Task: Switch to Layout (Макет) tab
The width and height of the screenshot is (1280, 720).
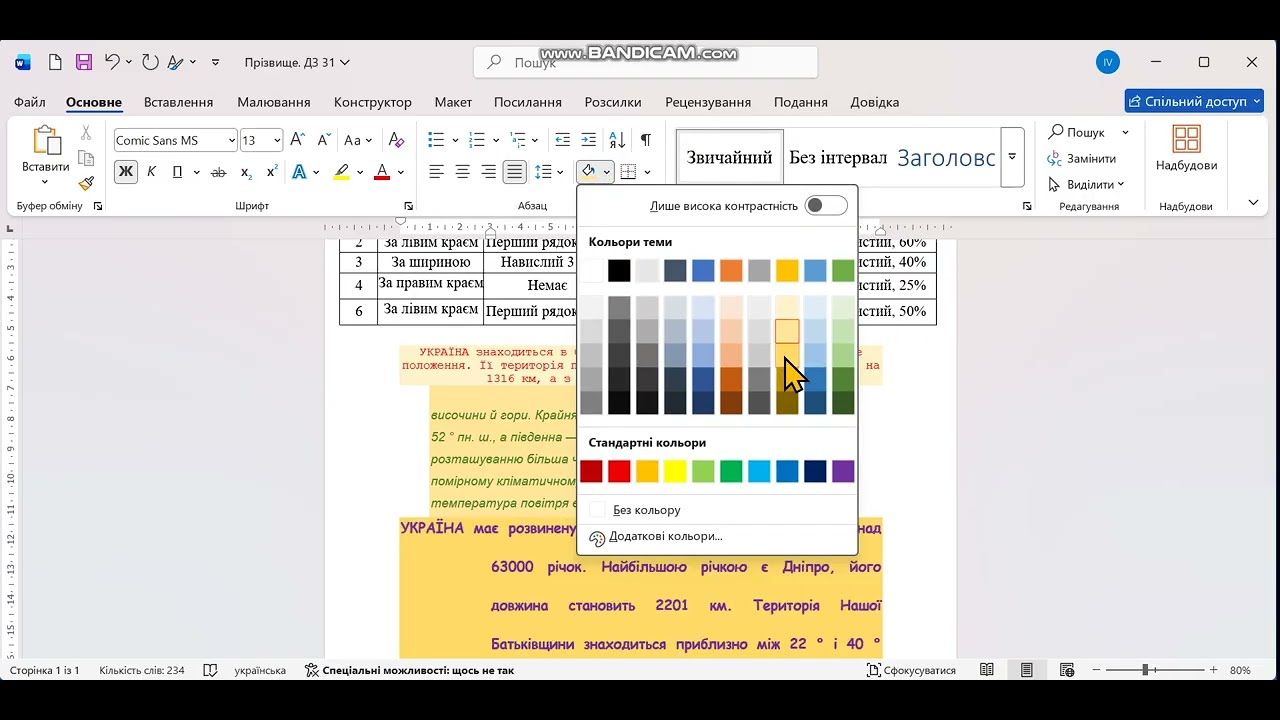Action: [453, 102]
